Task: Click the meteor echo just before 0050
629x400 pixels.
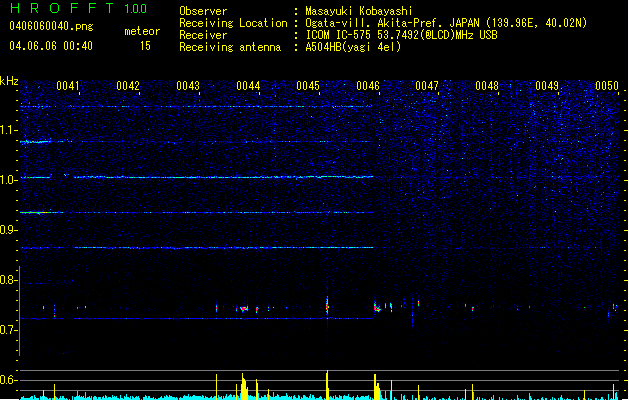Action: pyautogui.click(x=615, y=307)
